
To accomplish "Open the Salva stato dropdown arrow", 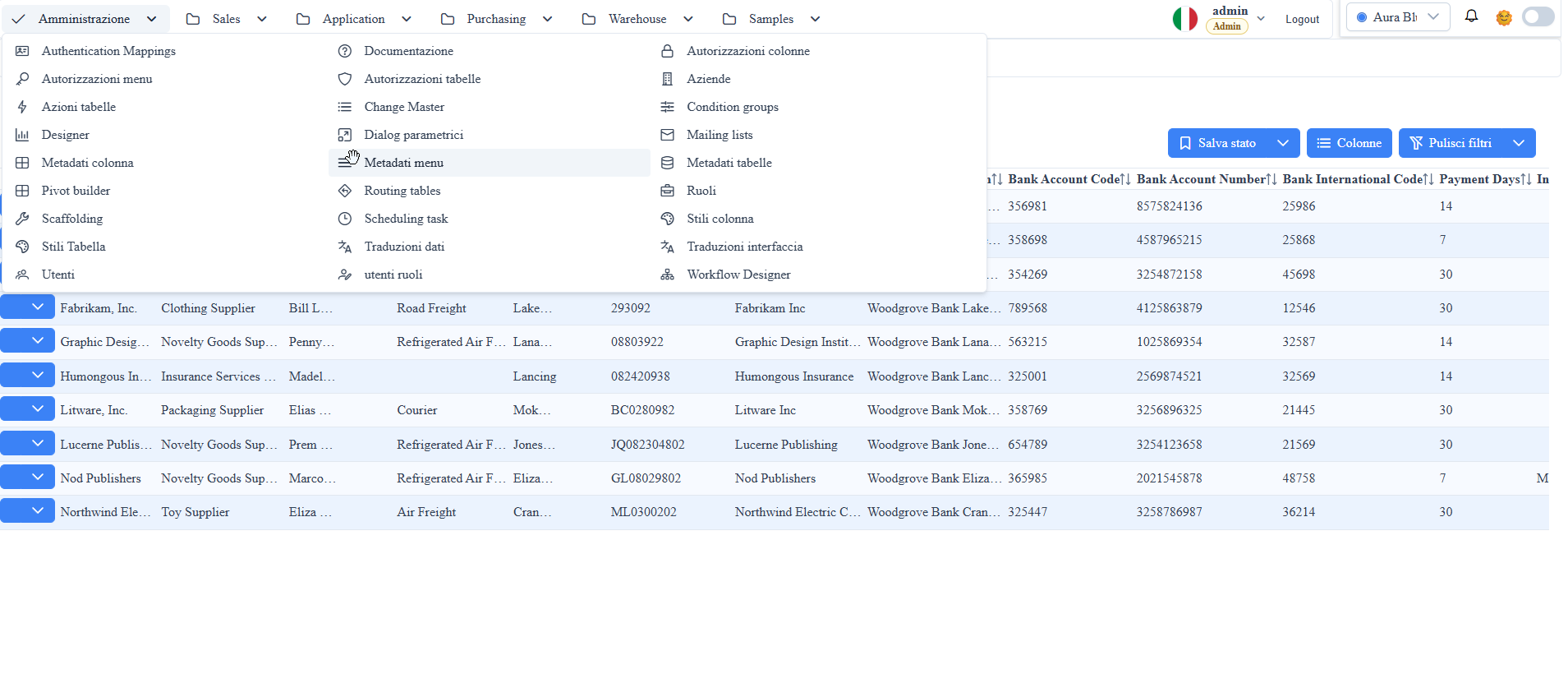I will pos(1283,143).
